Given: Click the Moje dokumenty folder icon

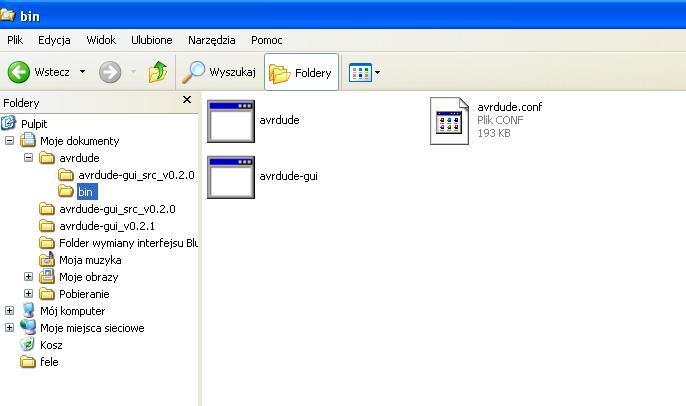Looking at the screenshot, I should point(28,140).
